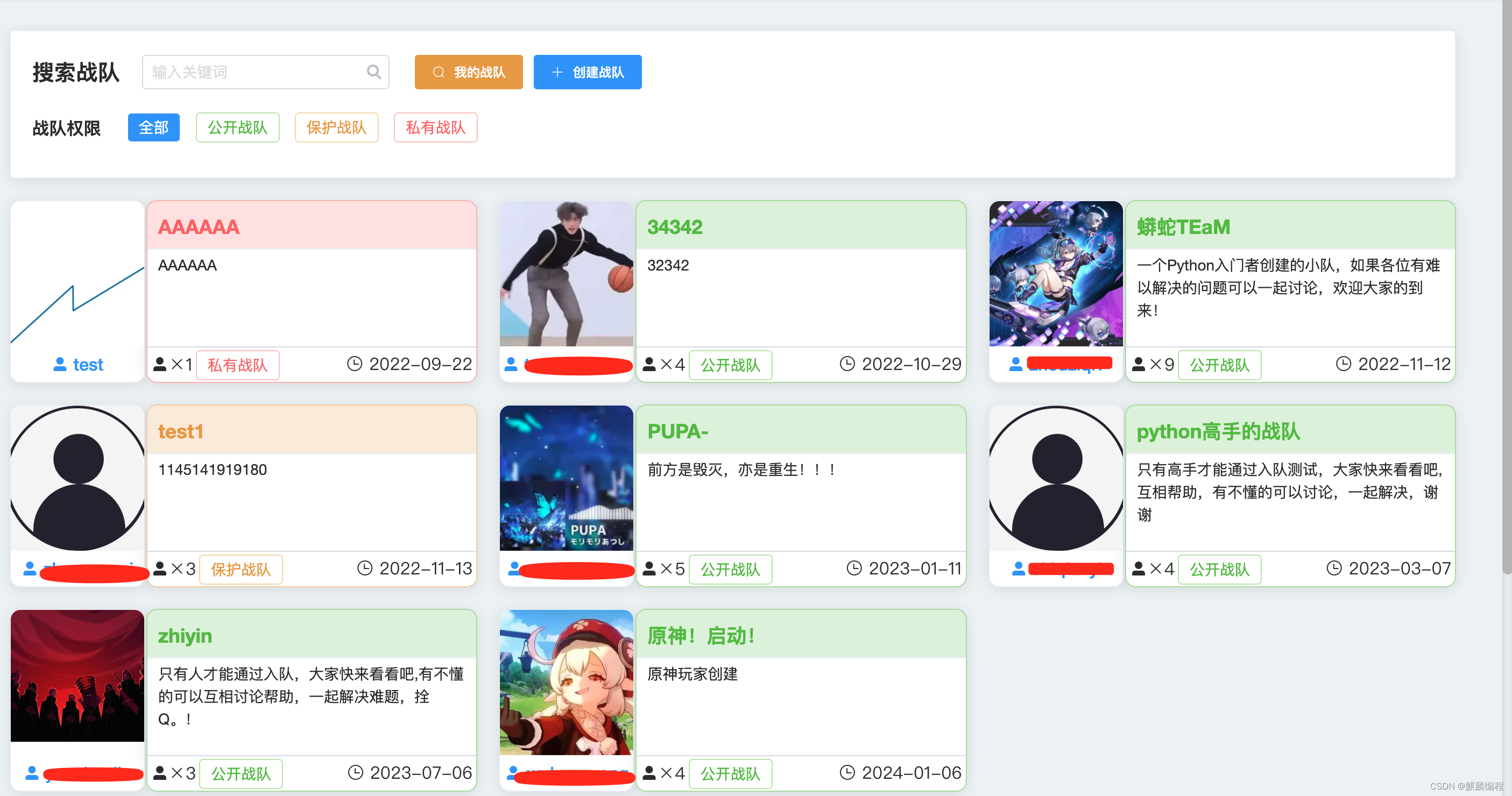Select the 全部 permission filter
Image resolution: width=1512 pixels, height=796 pixels.
point(153,127)
